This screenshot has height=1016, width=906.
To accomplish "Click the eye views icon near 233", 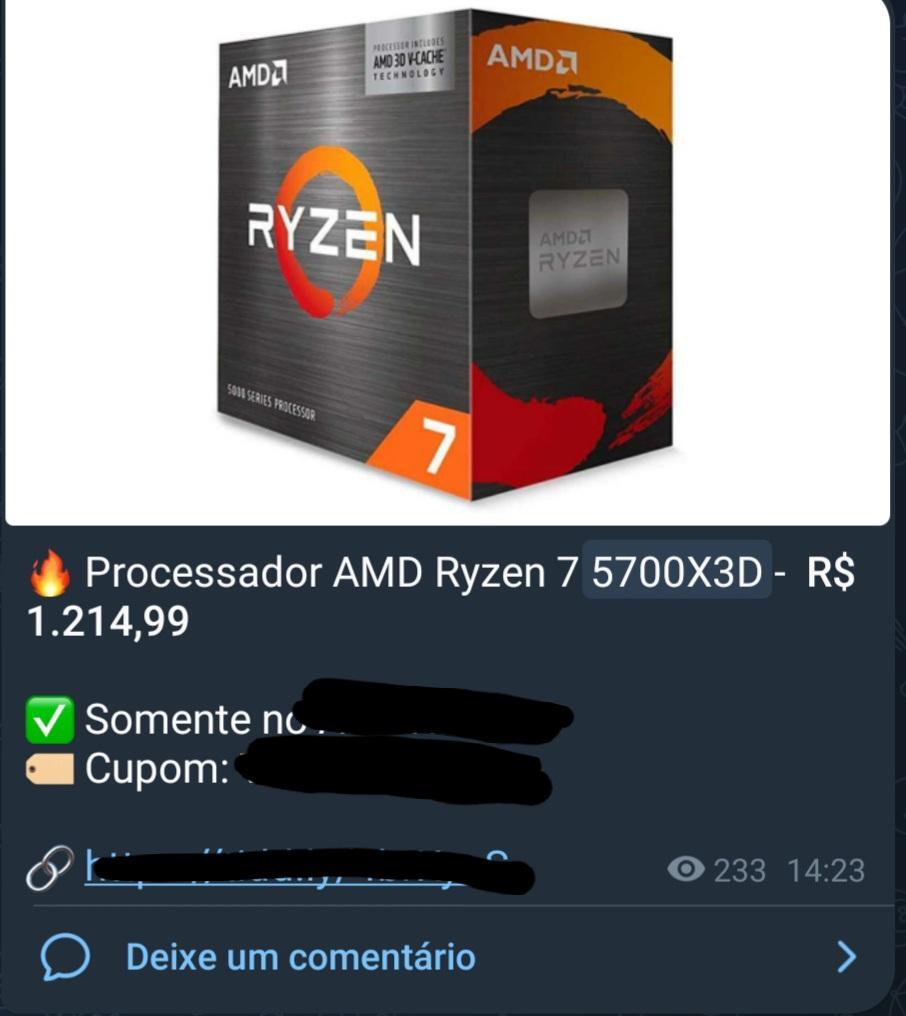I will 686,870.
